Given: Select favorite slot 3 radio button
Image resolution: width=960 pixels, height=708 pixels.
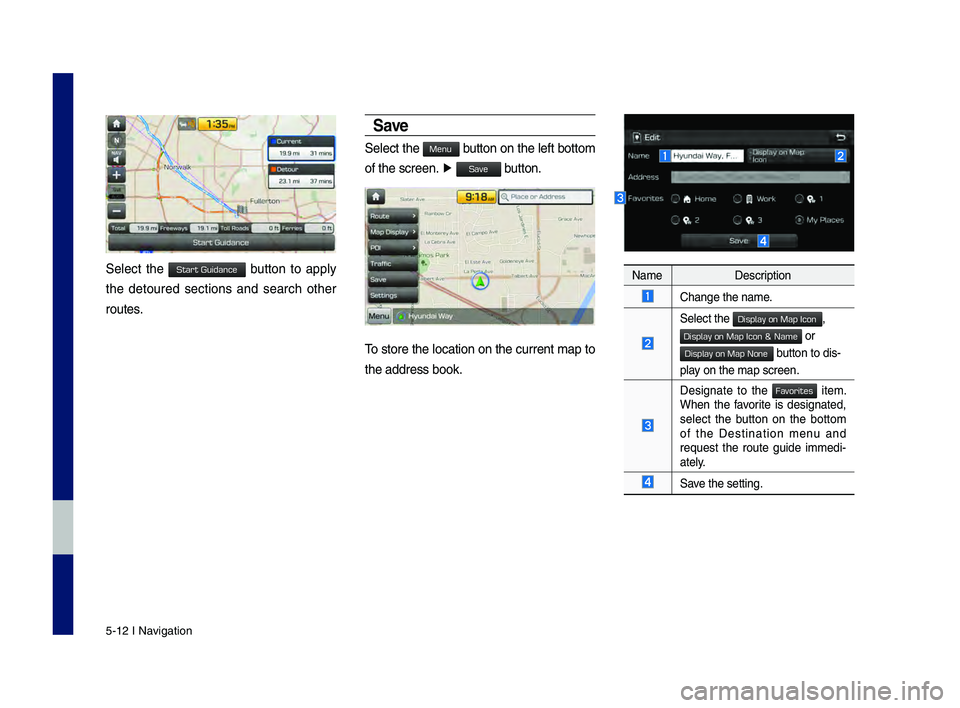Looking at the screenshot, I should pyautogui.click(x=738, y=220).
